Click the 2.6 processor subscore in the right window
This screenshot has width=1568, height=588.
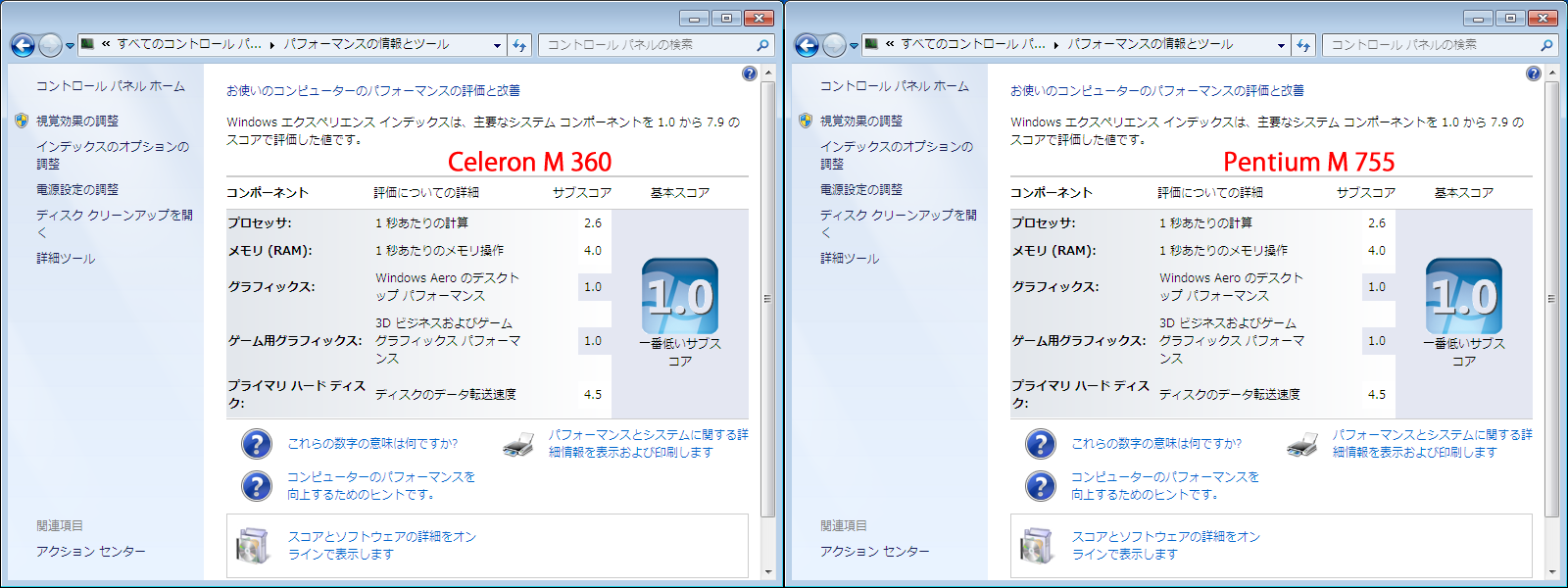[1377, 223]
